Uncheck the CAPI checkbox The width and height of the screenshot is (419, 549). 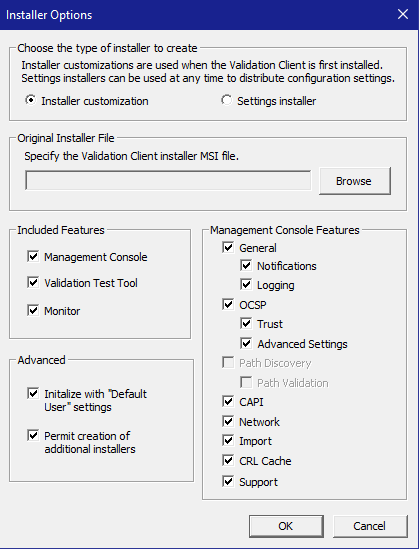click(228, 402)
